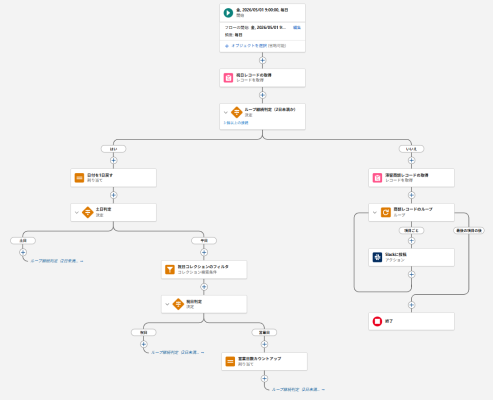Screen dimensions: 493x400
Task: Toggle the Loop element chevron
Action: pos(375,212)
